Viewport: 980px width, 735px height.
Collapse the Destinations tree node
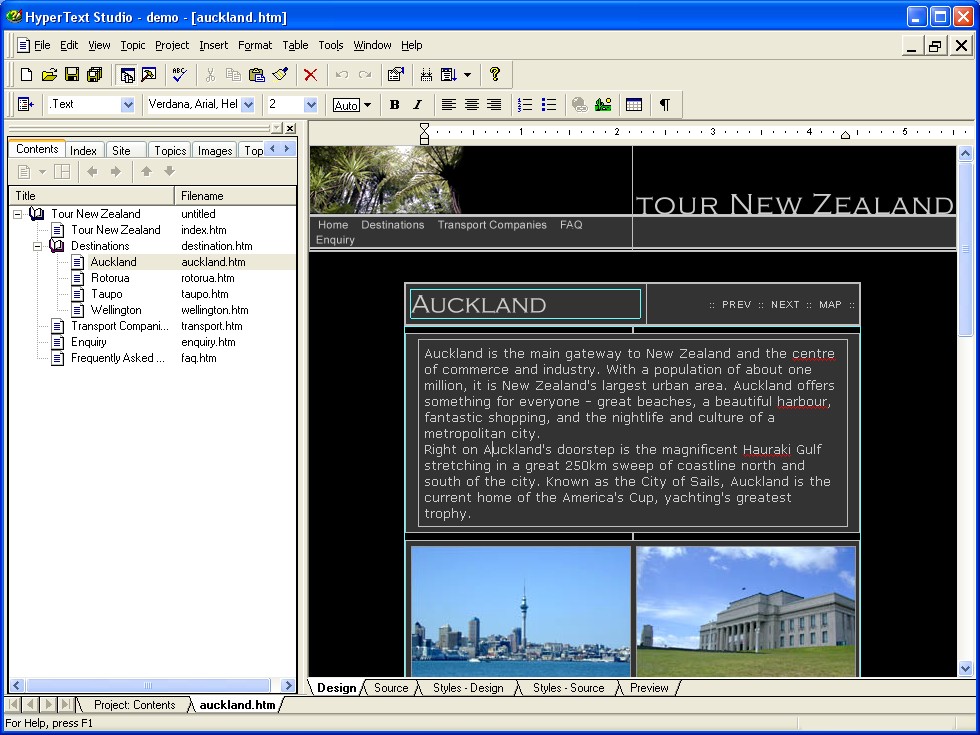click(37, 245)
